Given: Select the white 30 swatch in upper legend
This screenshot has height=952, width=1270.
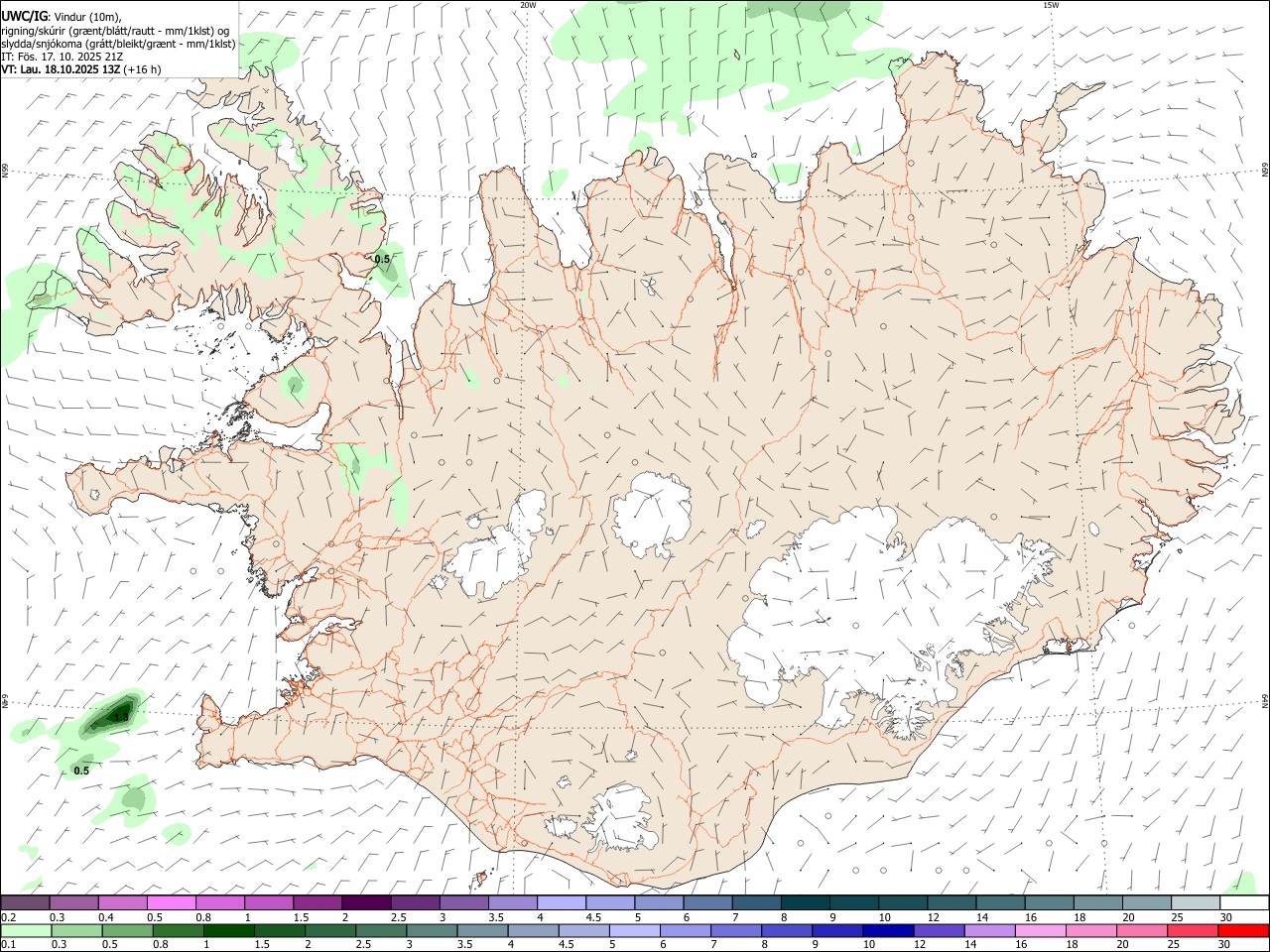Looking at the screenshot, I should pyautogui.click(x=1244, y=903).
